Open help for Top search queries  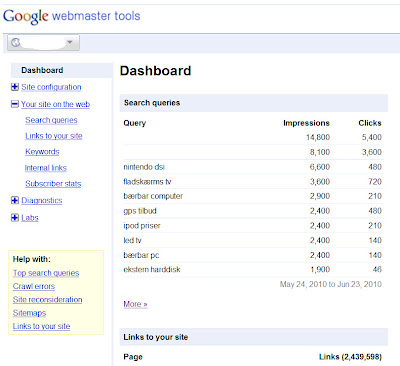tap(46, 273)
